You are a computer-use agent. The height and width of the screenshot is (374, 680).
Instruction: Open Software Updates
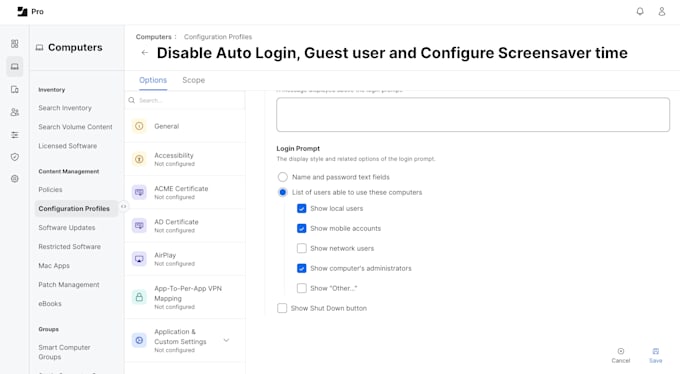click(67, 228)
